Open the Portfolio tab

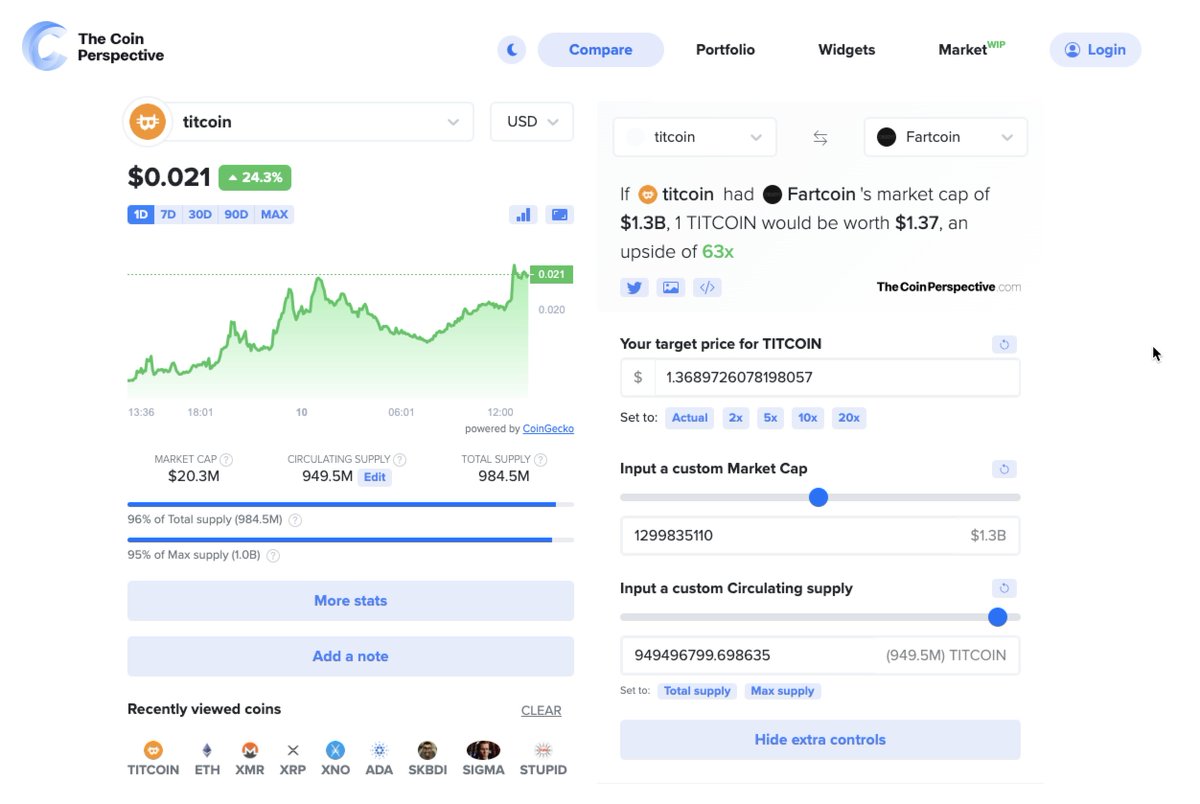[x=725, y=50]
